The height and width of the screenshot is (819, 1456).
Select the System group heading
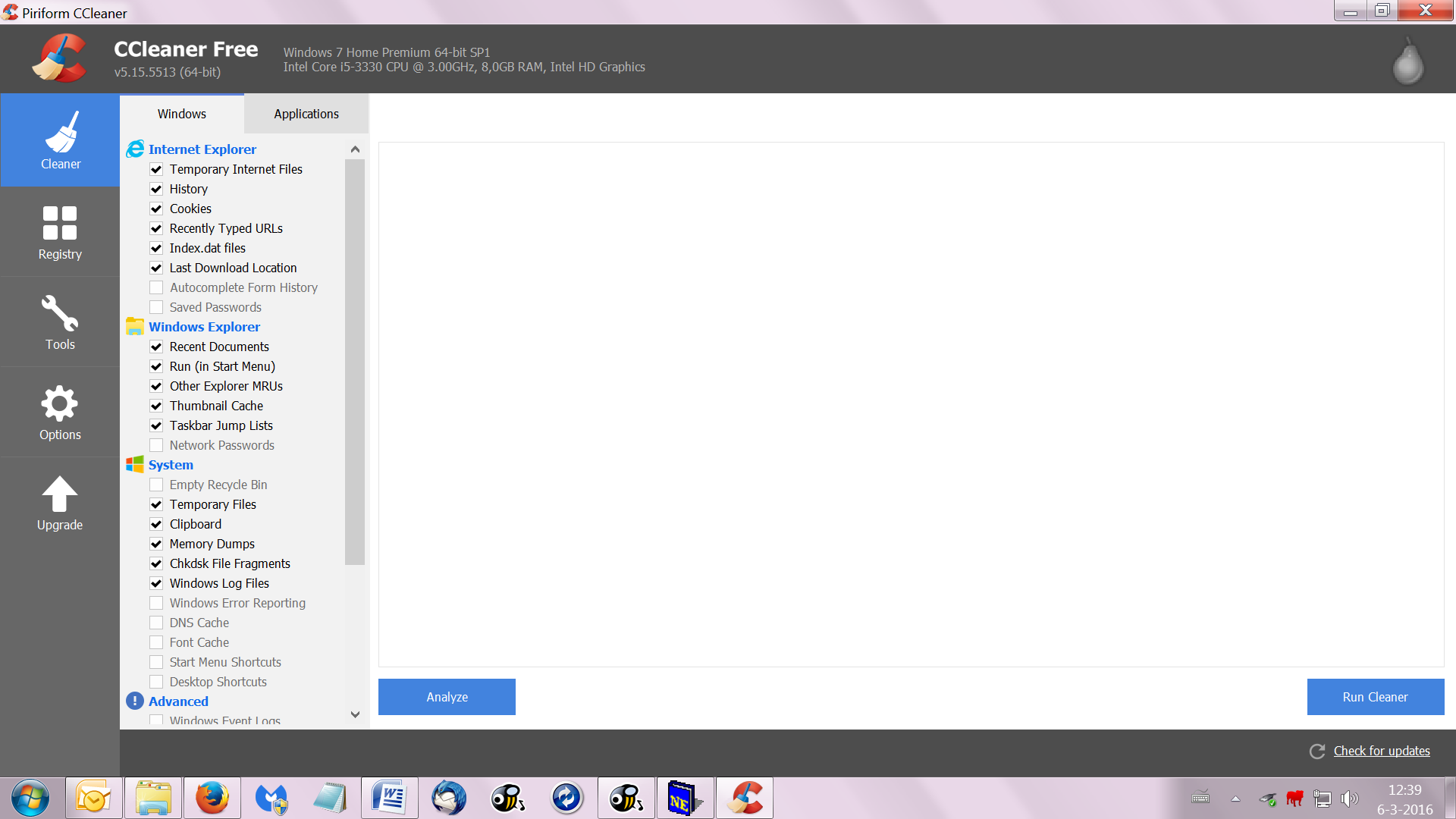click(171, 465)
